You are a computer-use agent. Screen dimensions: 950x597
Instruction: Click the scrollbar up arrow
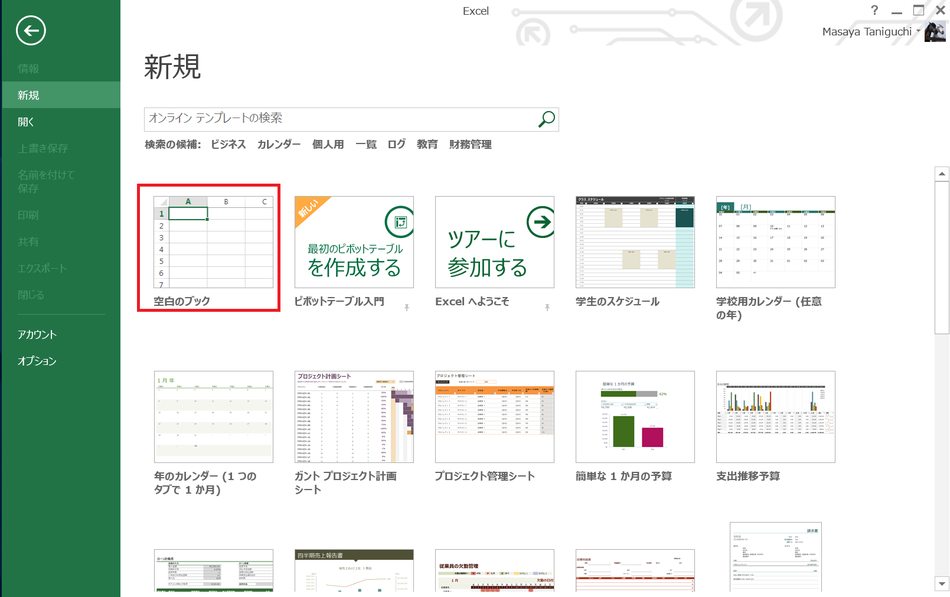coord(942,174)
